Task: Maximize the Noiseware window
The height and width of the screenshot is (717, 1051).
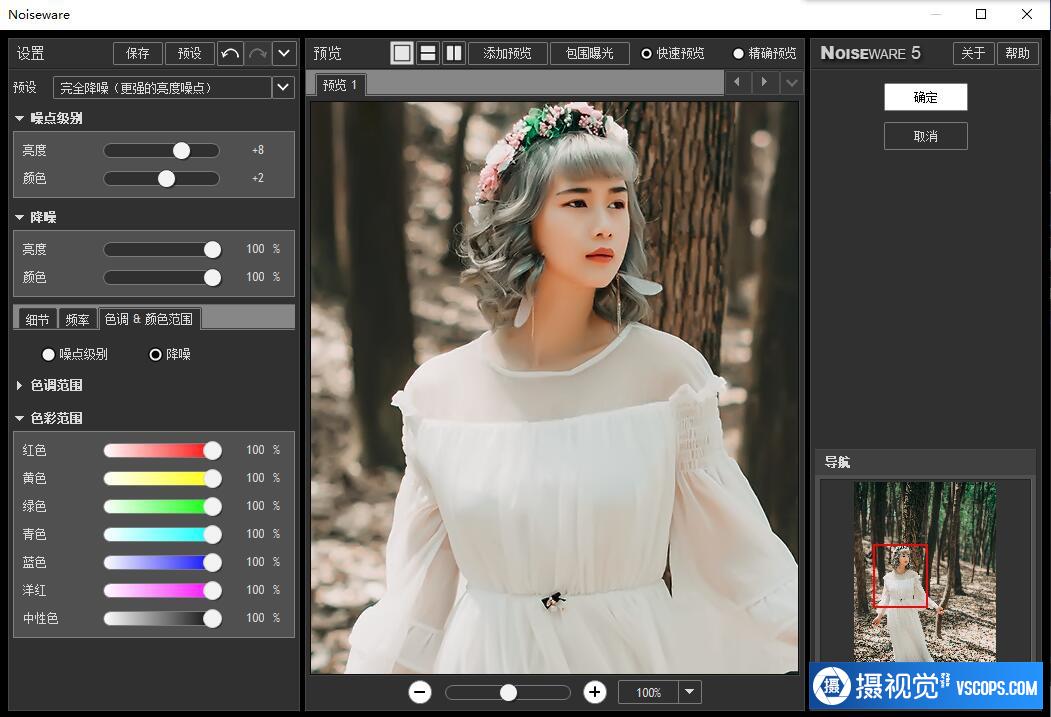Action: [x=981, y=14]
